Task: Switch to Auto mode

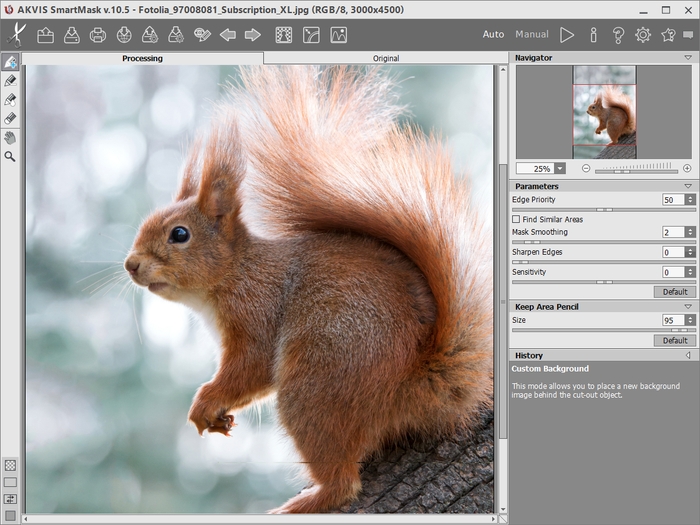Action: coord(493,34)
